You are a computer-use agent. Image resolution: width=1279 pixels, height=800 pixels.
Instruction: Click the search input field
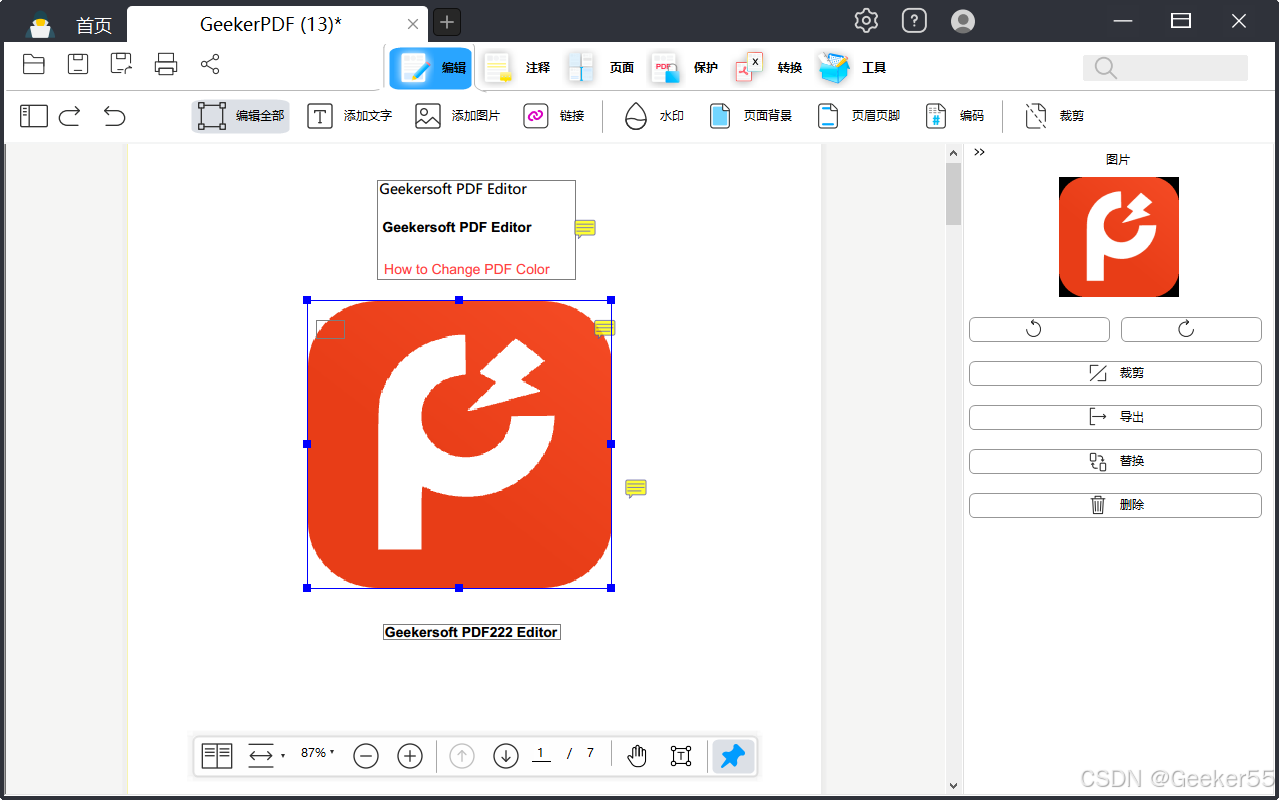[x=1165, y=68]
